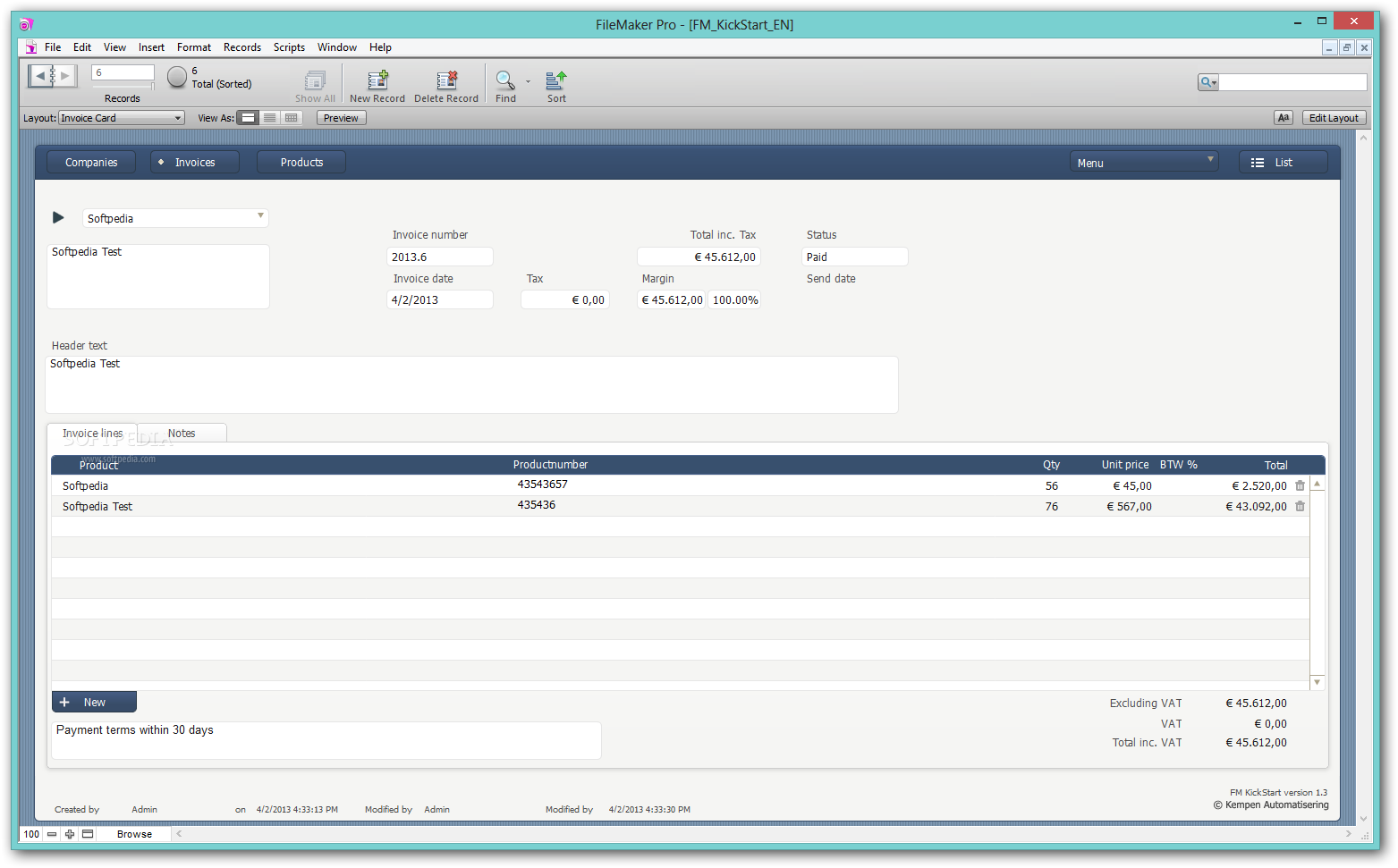
Task: Click the current record number field
Action: tap(123, 72)
